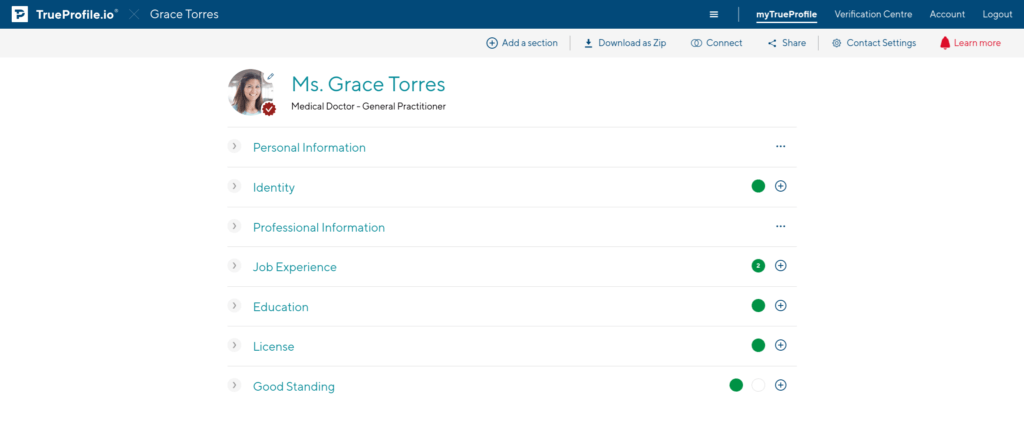Viewport: 1024px width, 445px height.
Task: Add a Job Experience entry with plus
Action: click(780, 266)
